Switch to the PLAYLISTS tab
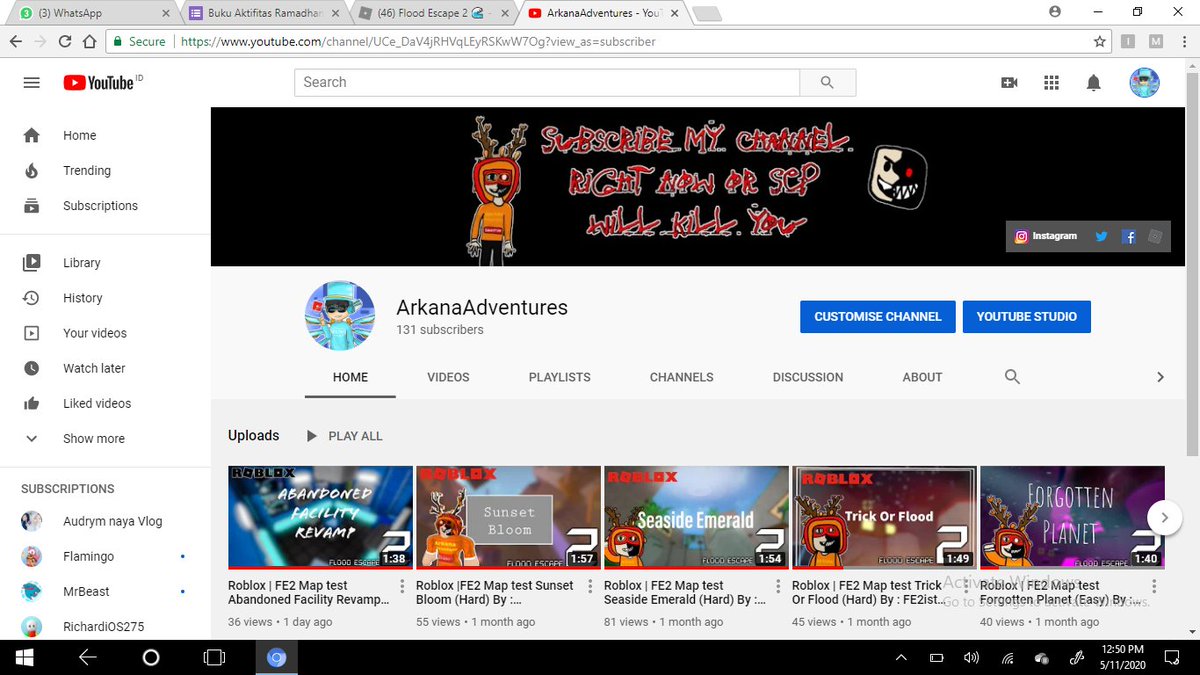This screenshot has width=1200, height=675. point(560,377)
